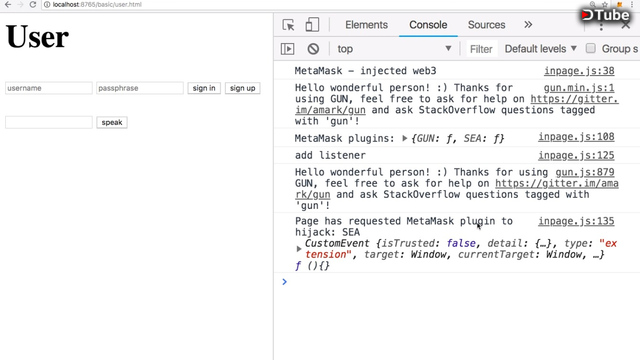This screenshot has height=360, width=640.
Task: Open the gun.js:879 source link
Action: tap(584, 172)
